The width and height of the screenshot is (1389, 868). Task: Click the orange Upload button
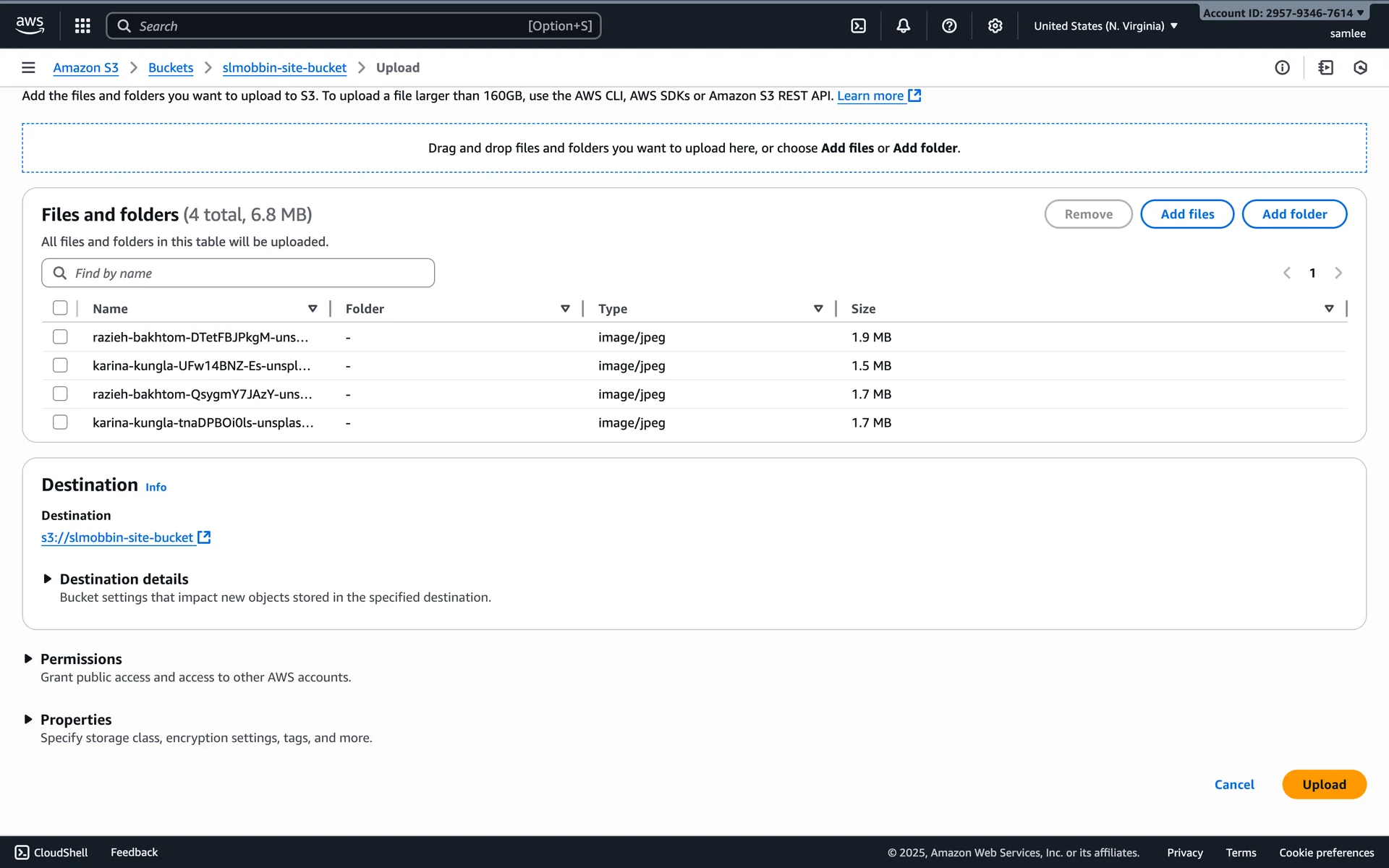coord(1324,785)
